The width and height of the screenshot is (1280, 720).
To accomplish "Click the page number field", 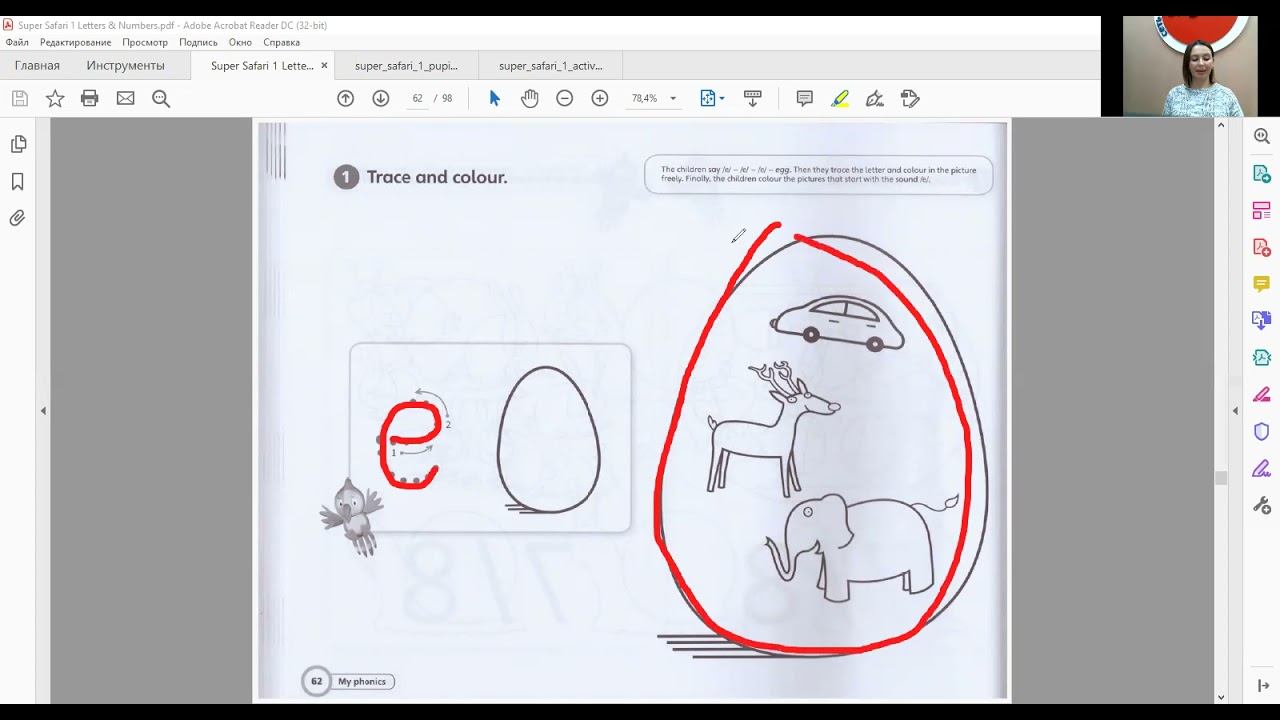I will point(417,98).
